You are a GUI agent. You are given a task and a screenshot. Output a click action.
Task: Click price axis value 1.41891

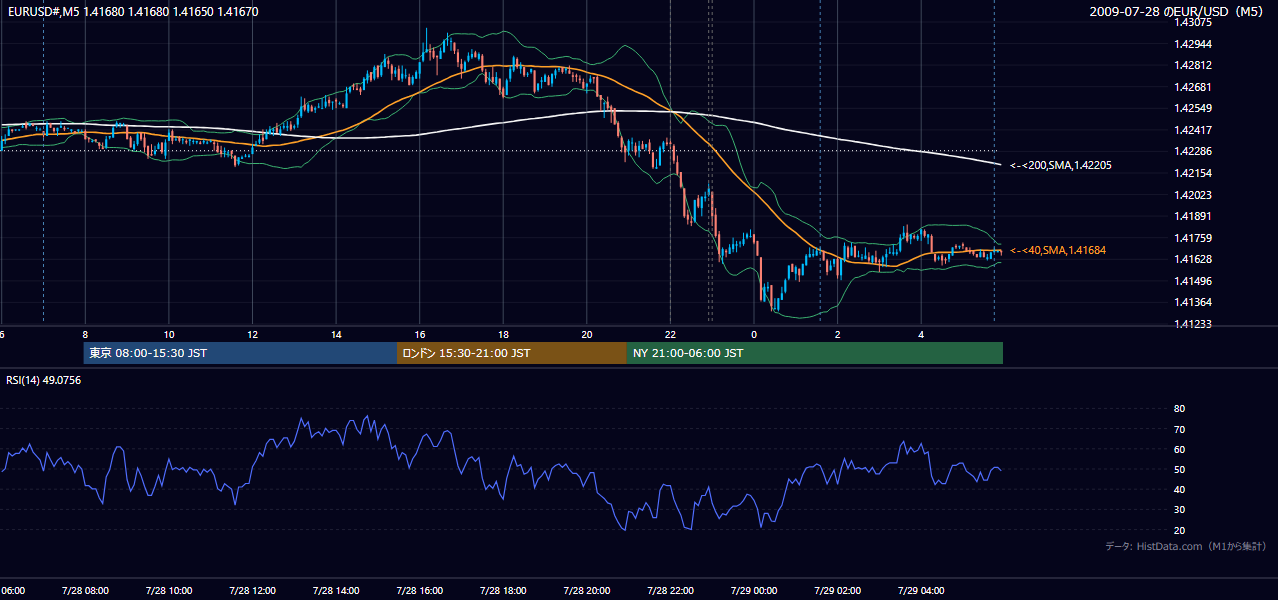click(1192, 216)
